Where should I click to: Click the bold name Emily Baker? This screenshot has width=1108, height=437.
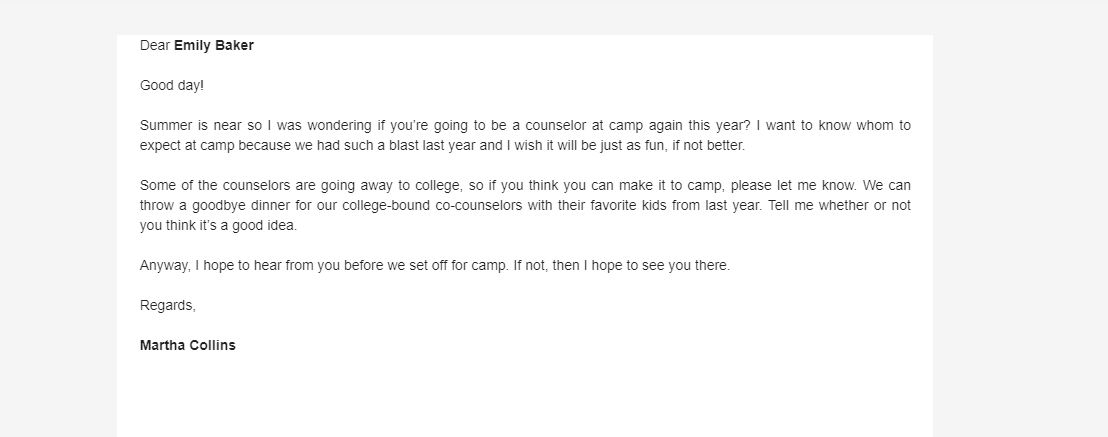213,45
